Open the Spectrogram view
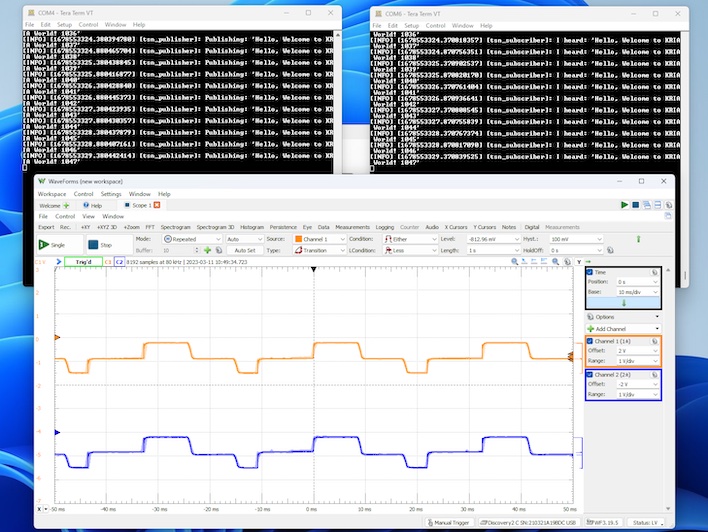 click(x=176, y=227)
